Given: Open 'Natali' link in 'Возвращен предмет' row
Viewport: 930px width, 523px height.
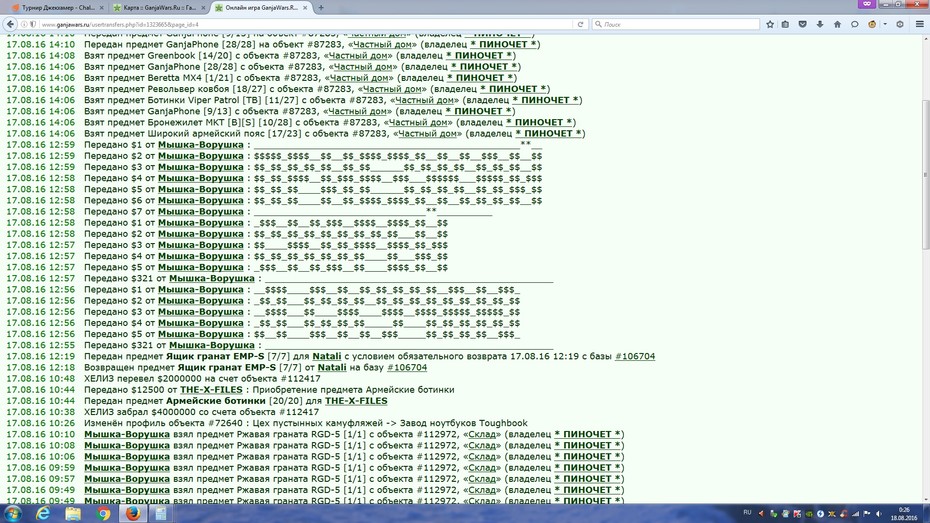Looking at the screenshot, I should [x=332, y=368].
